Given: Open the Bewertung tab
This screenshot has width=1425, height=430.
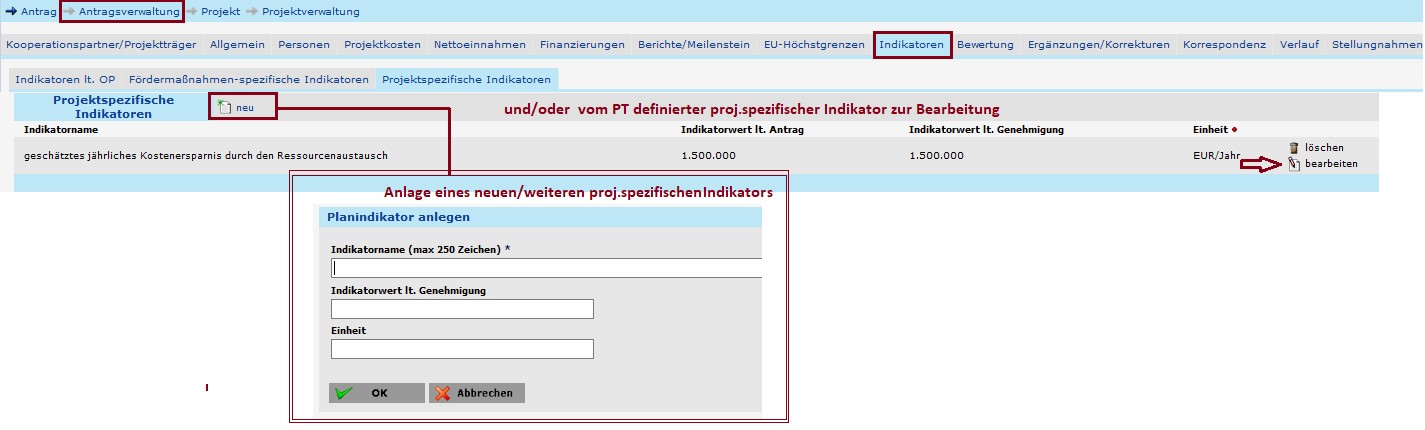Looking at the screenshot, I should pyautogui.click(x=985, y=45).
